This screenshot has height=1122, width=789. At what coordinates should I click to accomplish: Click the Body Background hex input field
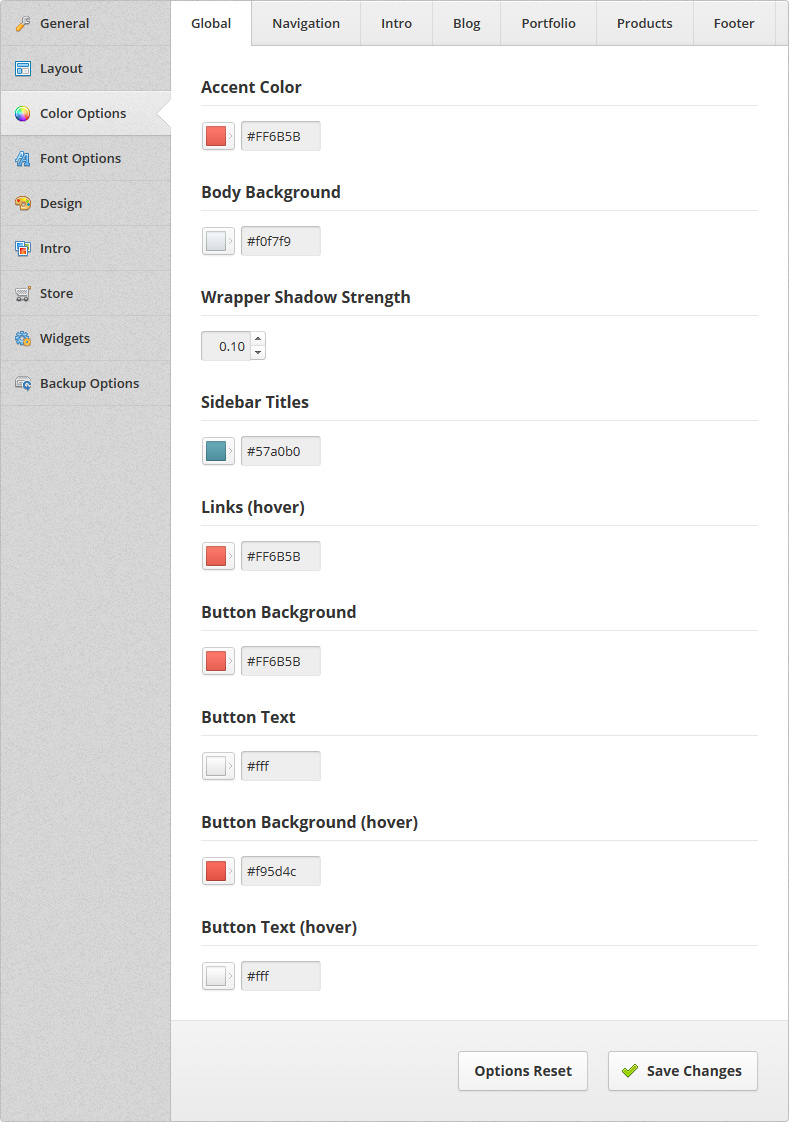[x=280, y=241]
